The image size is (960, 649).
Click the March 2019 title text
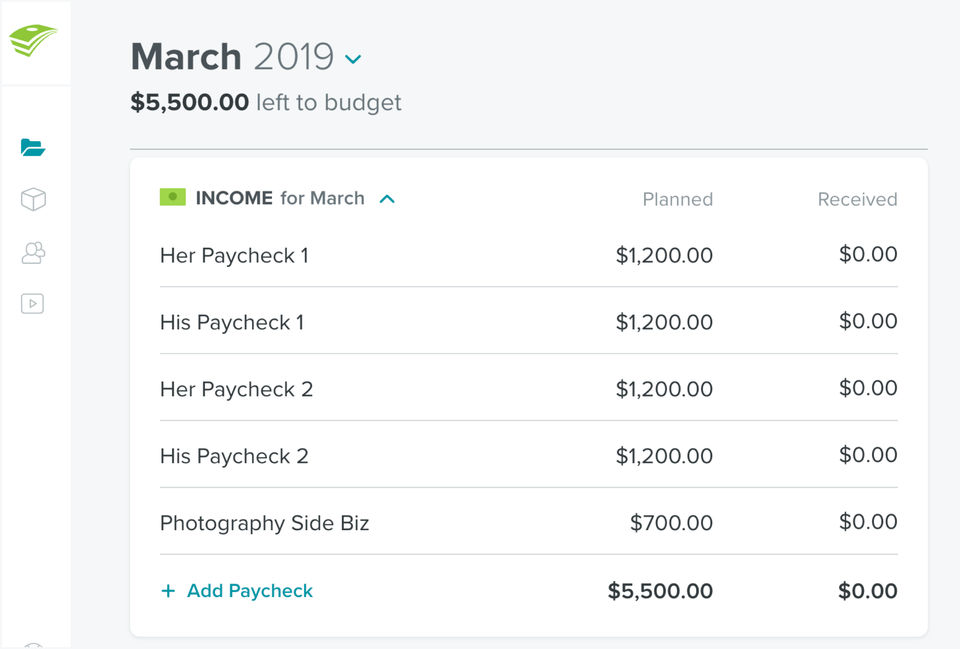pos(232,57)
